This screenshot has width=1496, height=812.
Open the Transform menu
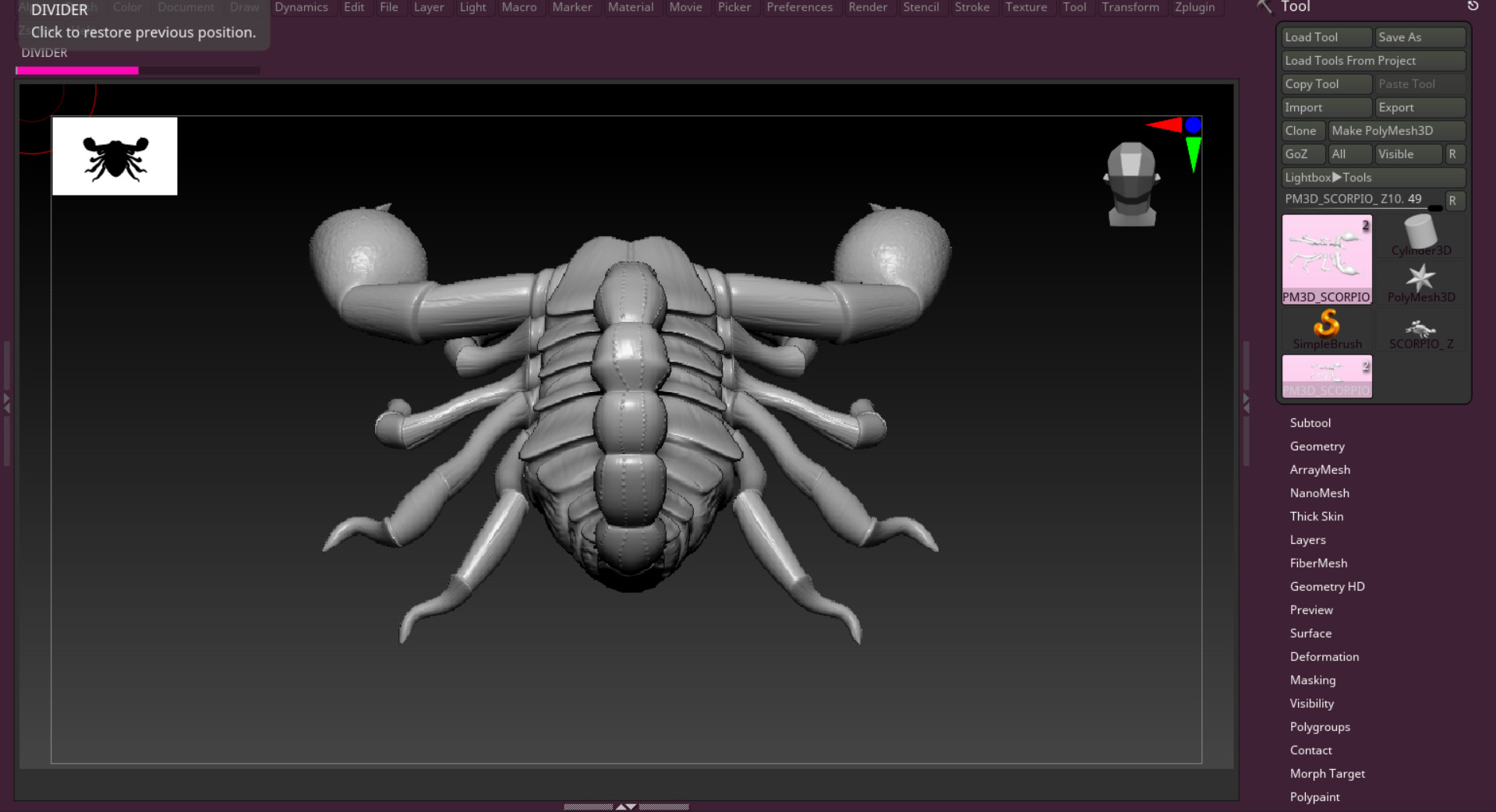[1130, 7]
